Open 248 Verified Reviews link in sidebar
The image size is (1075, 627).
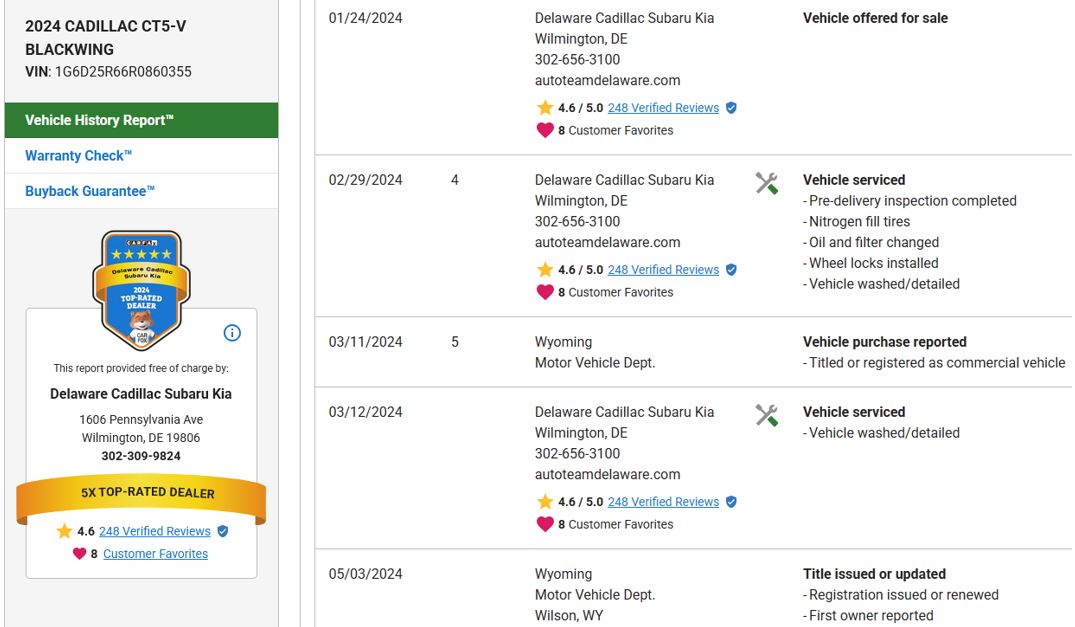click(x=155, y=532)
